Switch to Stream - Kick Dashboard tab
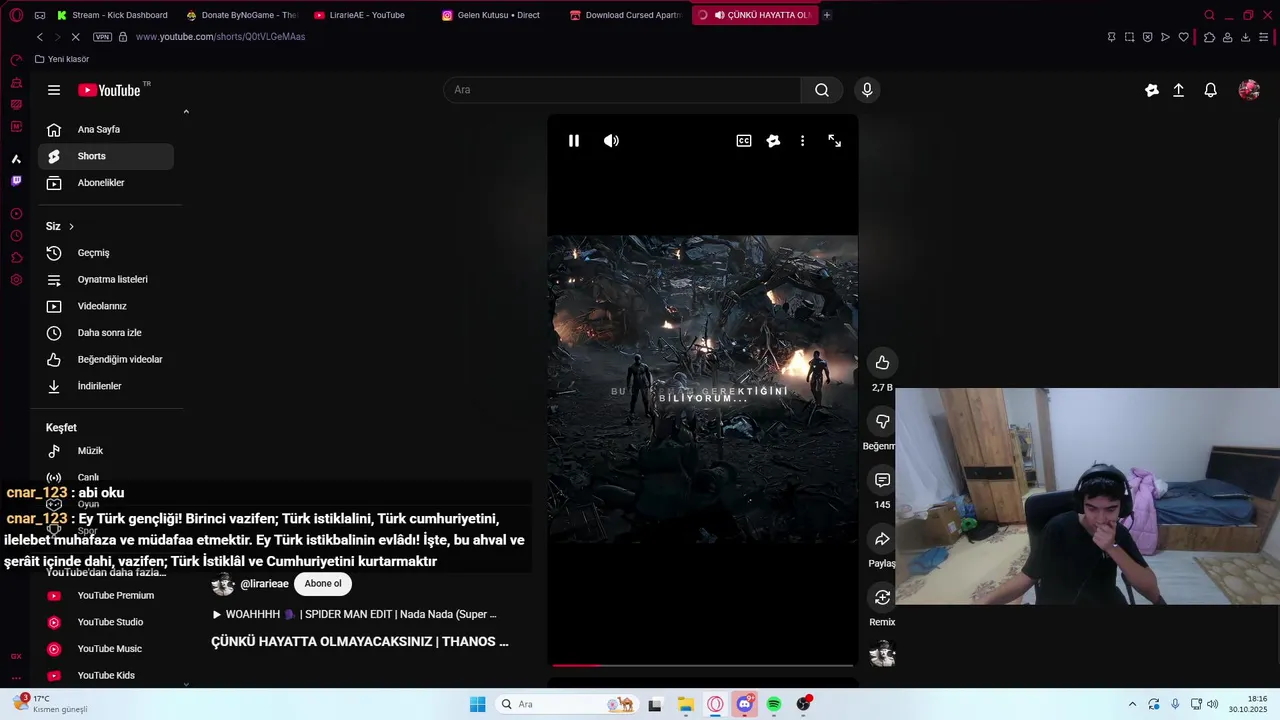The height and width of the screenshot is (720, 1280). click(x=113, y=15)
